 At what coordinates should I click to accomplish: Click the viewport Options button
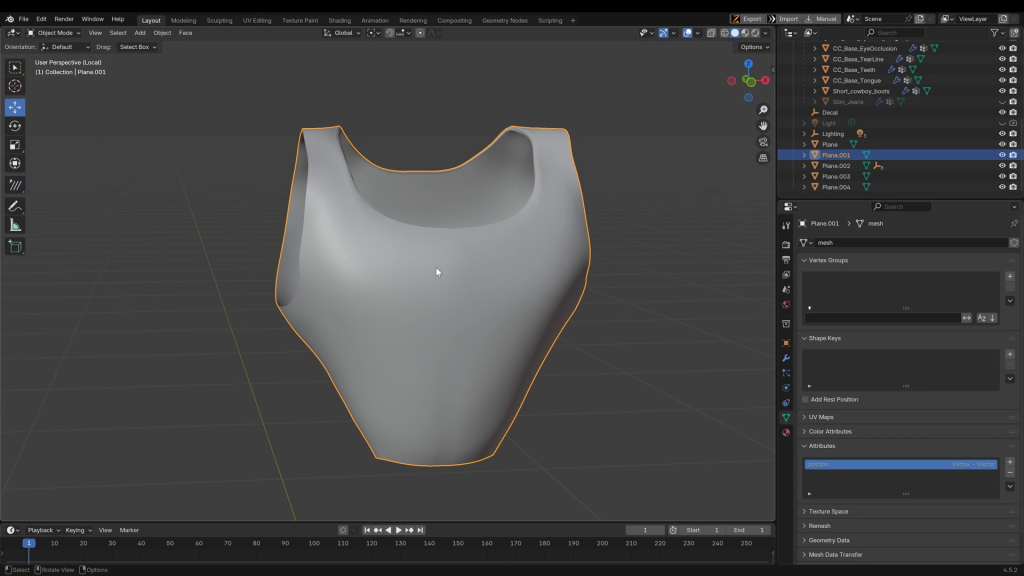coord(754,47)
